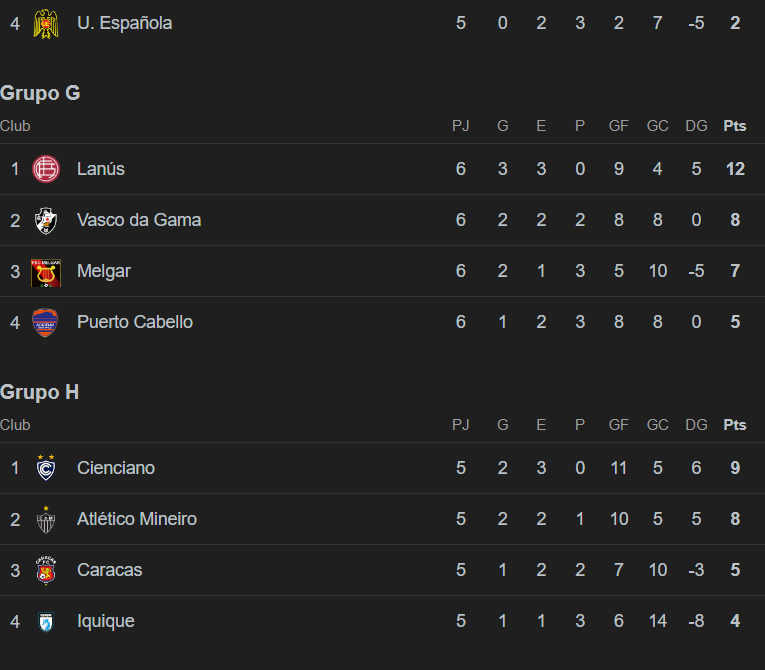
Task: Open the Lanús team link
Action: pos(101,169)
